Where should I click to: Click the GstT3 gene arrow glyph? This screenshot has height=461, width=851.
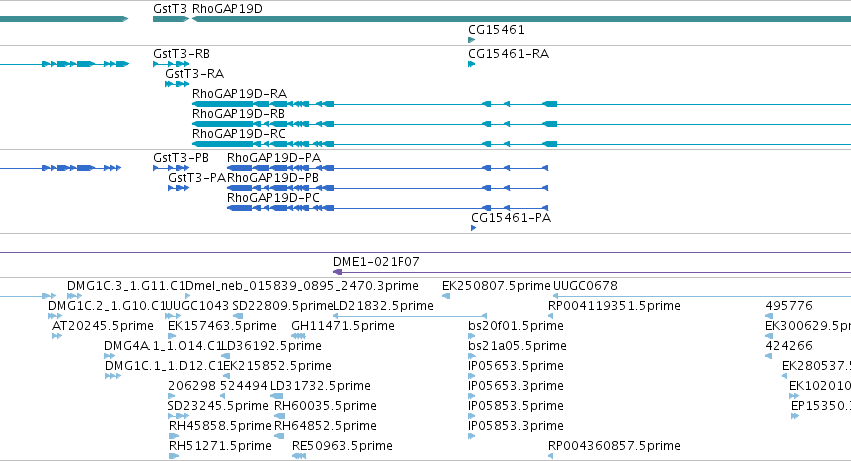(171, 20)
